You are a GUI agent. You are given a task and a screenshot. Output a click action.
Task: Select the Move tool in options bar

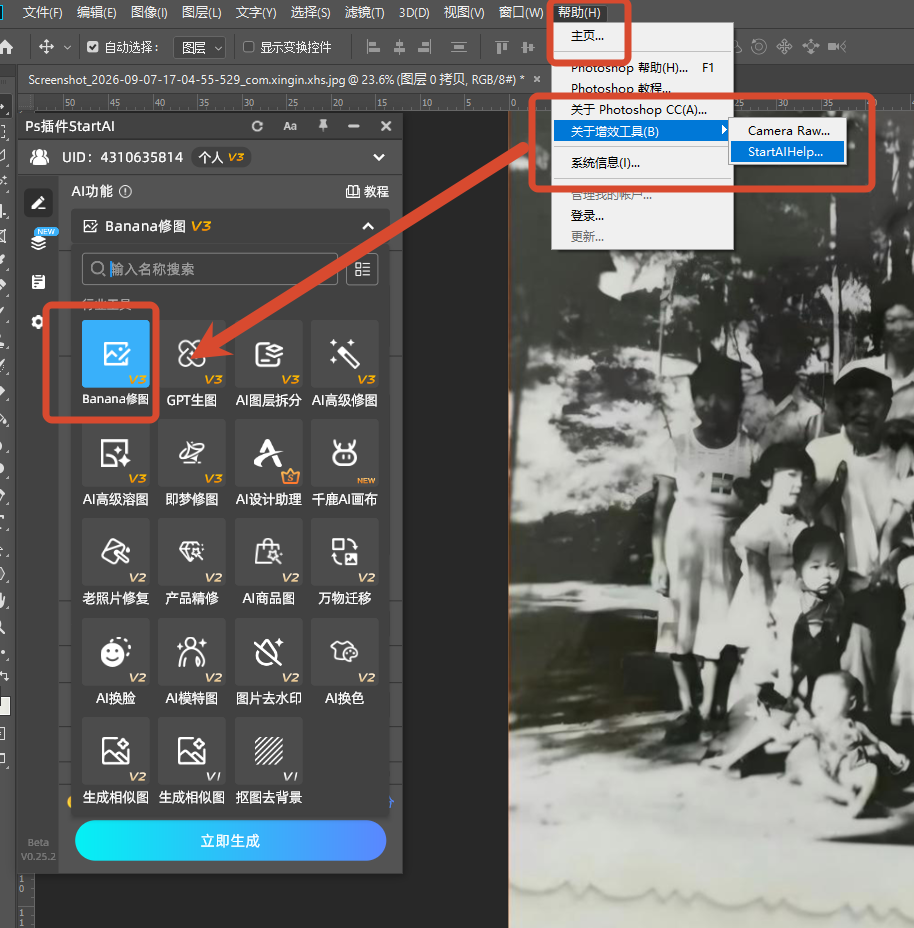46,47
